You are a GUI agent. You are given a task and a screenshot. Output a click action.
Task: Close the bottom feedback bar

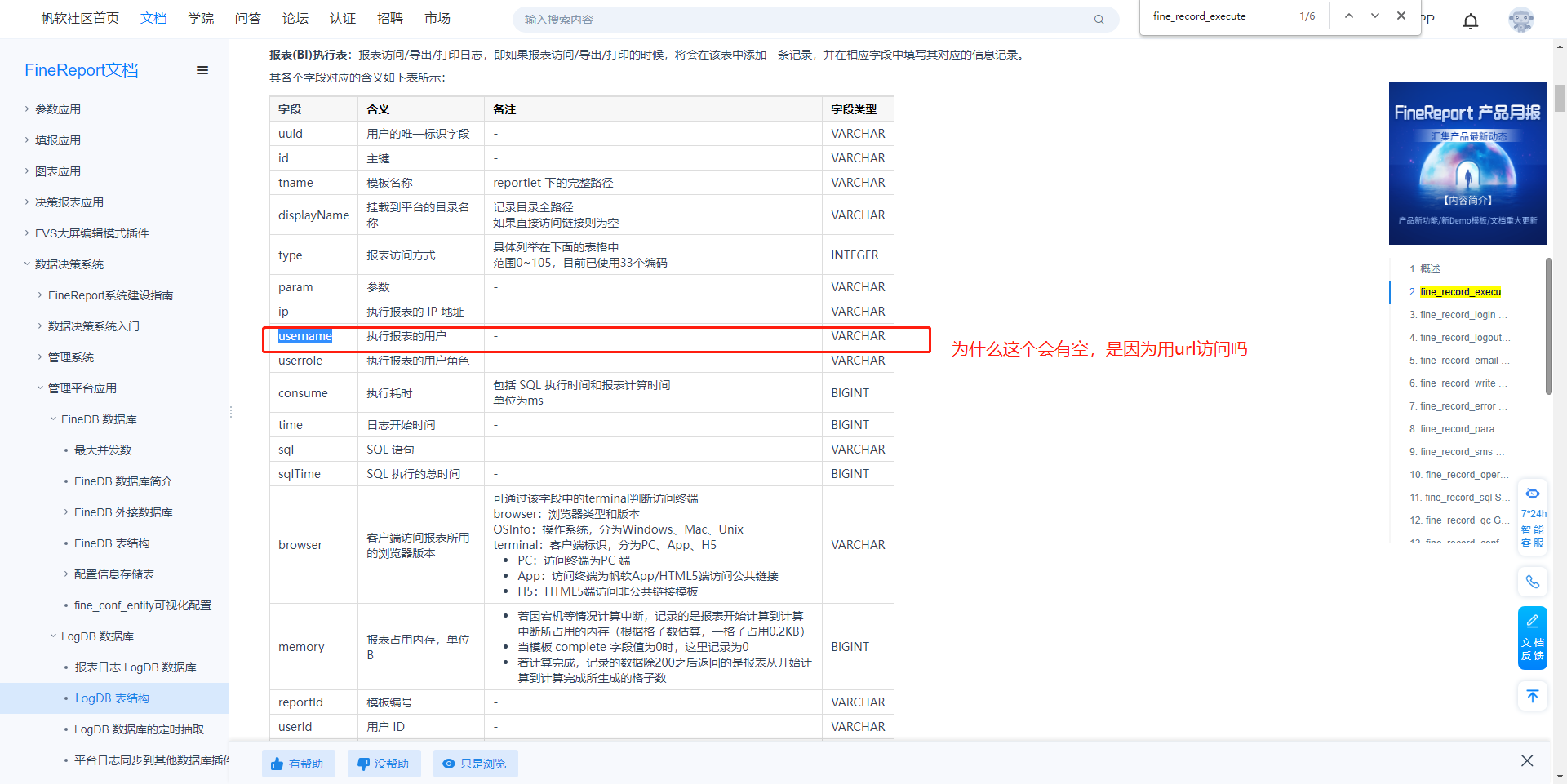[1527, 760]
